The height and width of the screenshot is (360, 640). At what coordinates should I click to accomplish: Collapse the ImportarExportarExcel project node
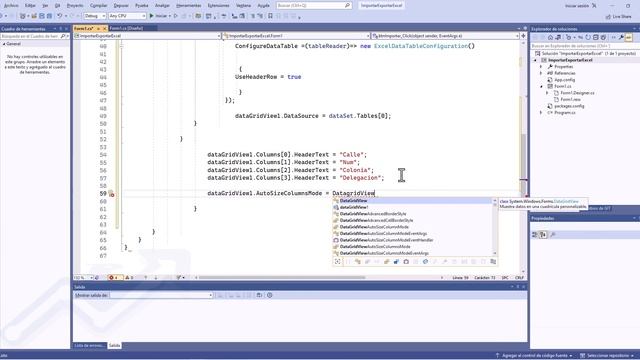tap(536, 60)
